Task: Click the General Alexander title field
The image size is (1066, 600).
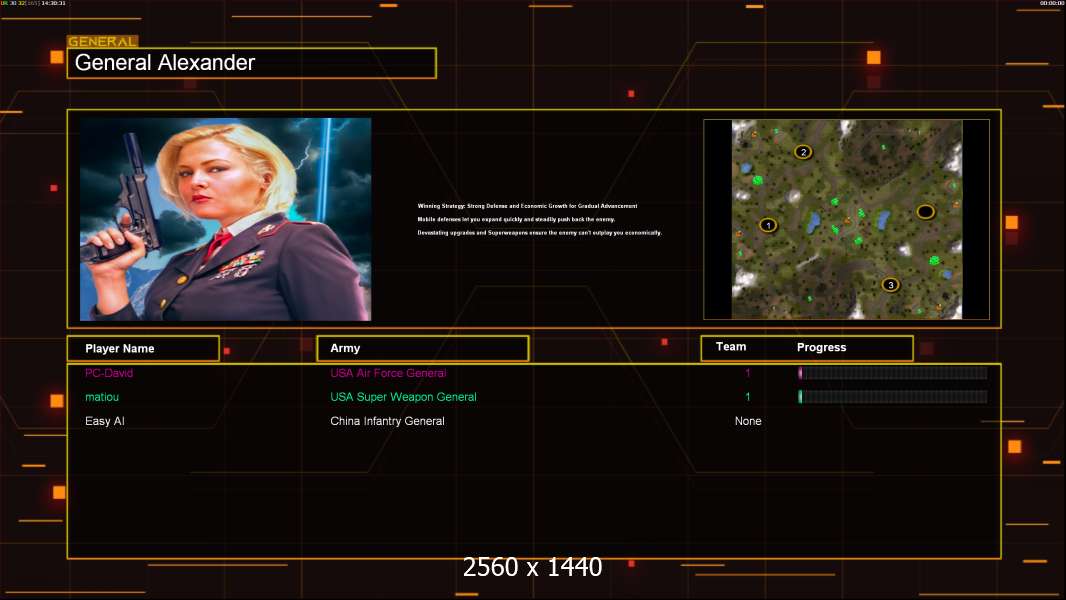Action: 252,63
